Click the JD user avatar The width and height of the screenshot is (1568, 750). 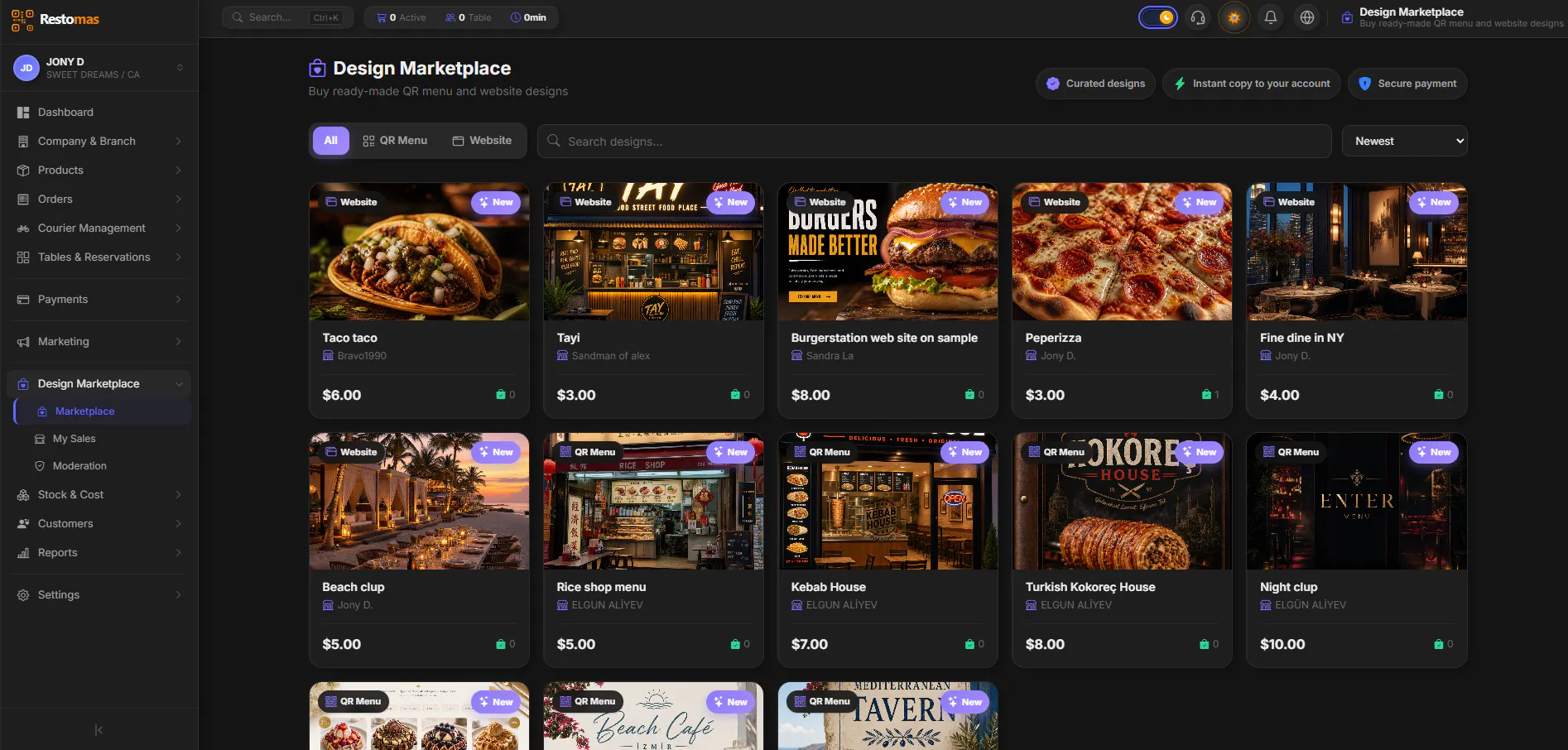[x=26, y=68]
